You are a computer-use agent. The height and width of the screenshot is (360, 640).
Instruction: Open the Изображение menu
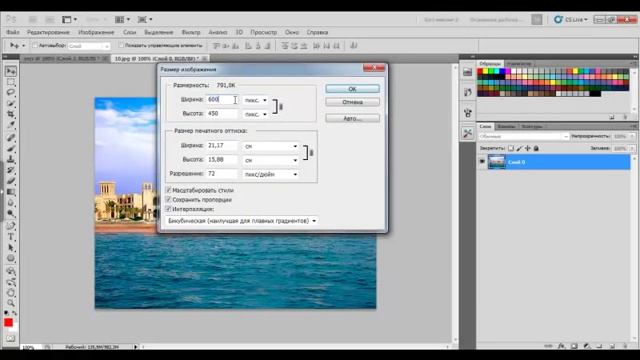[96, 32]
